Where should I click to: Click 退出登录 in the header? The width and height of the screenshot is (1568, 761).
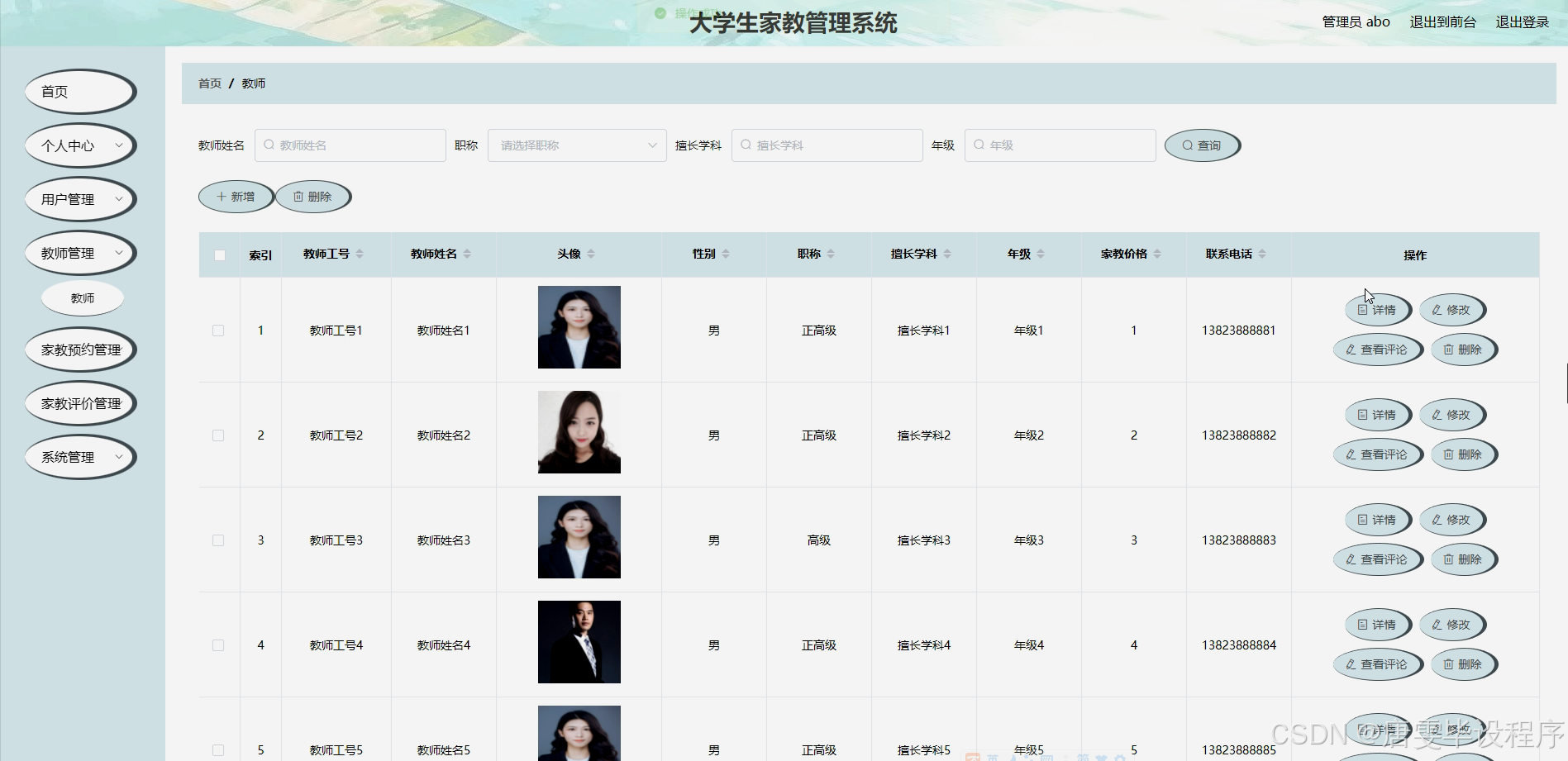pyautogui.click(x=1522, y=22)
